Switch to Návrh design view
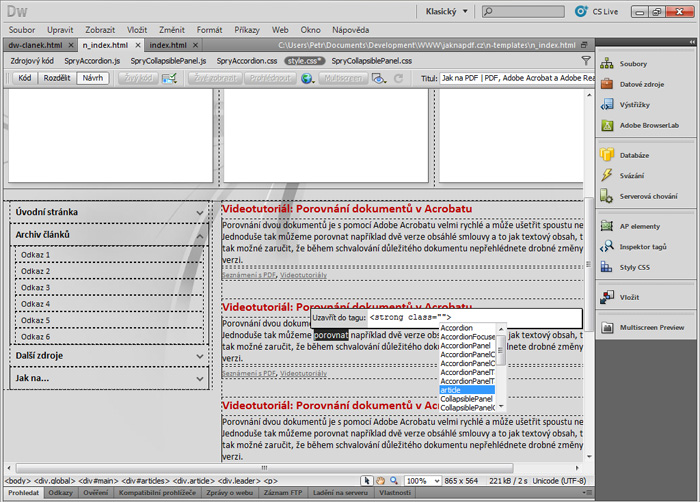 [93, 78]
